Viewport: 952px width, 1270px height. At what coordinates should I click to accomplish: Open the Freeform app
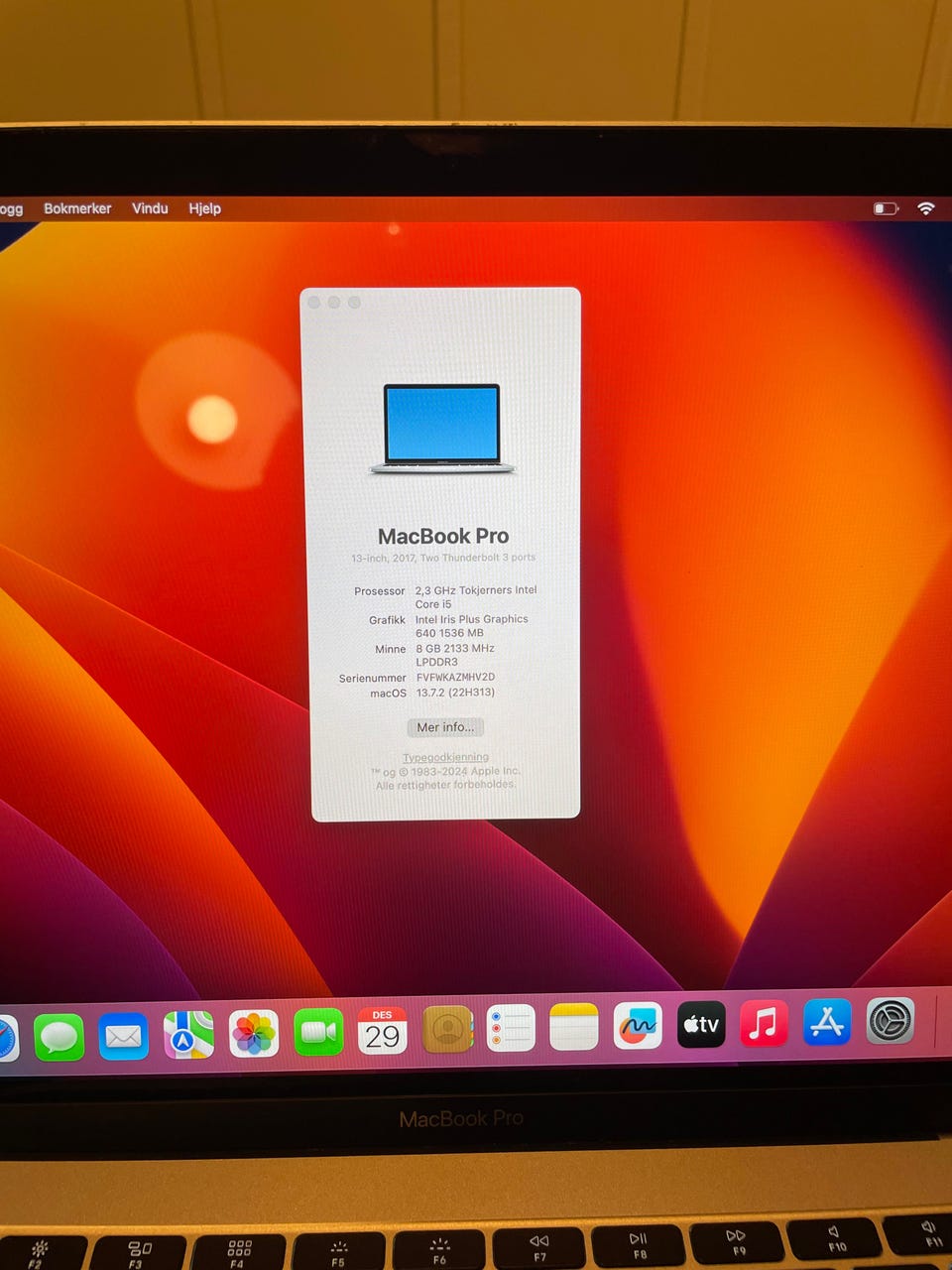tap(638, 1026)
